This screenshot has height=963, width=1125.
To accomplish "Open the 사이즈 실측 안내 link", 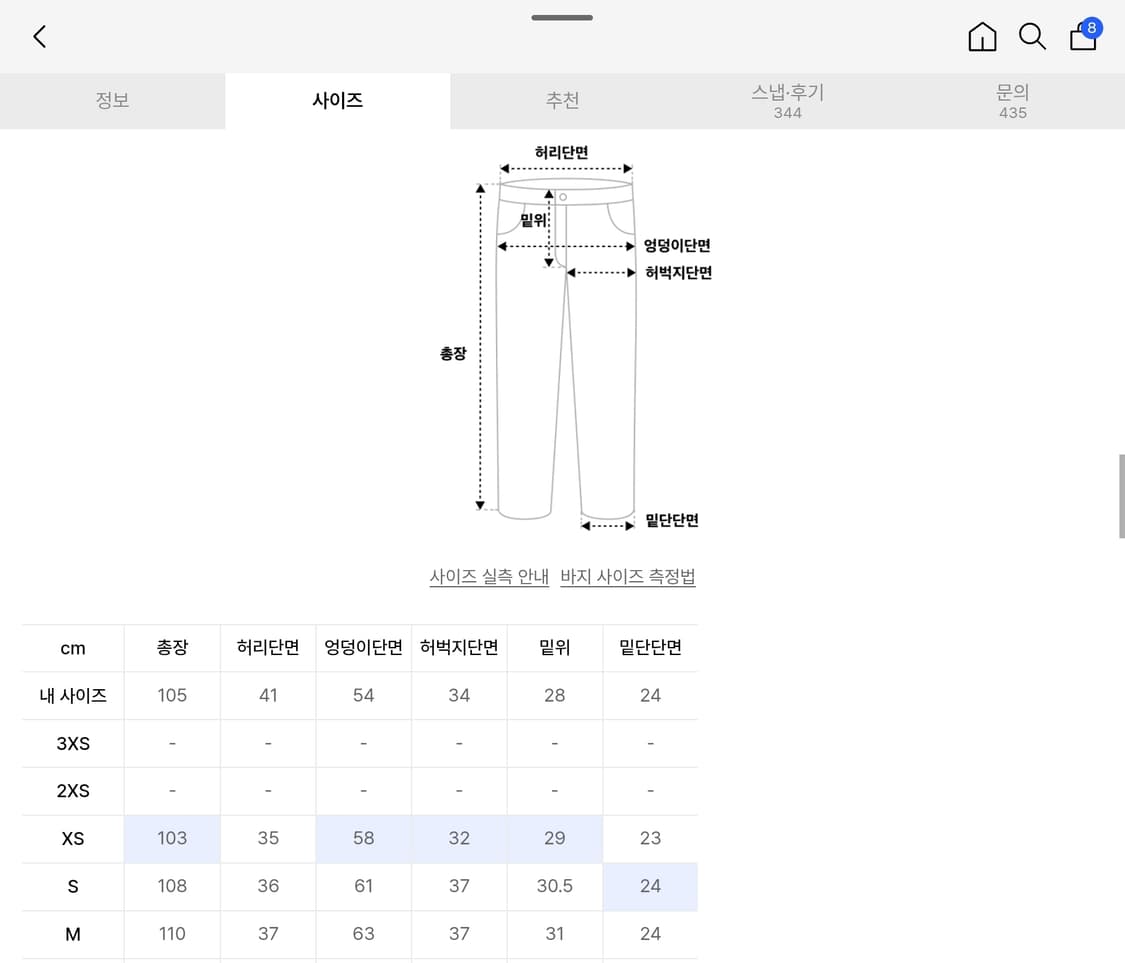I will pos(489,577).
